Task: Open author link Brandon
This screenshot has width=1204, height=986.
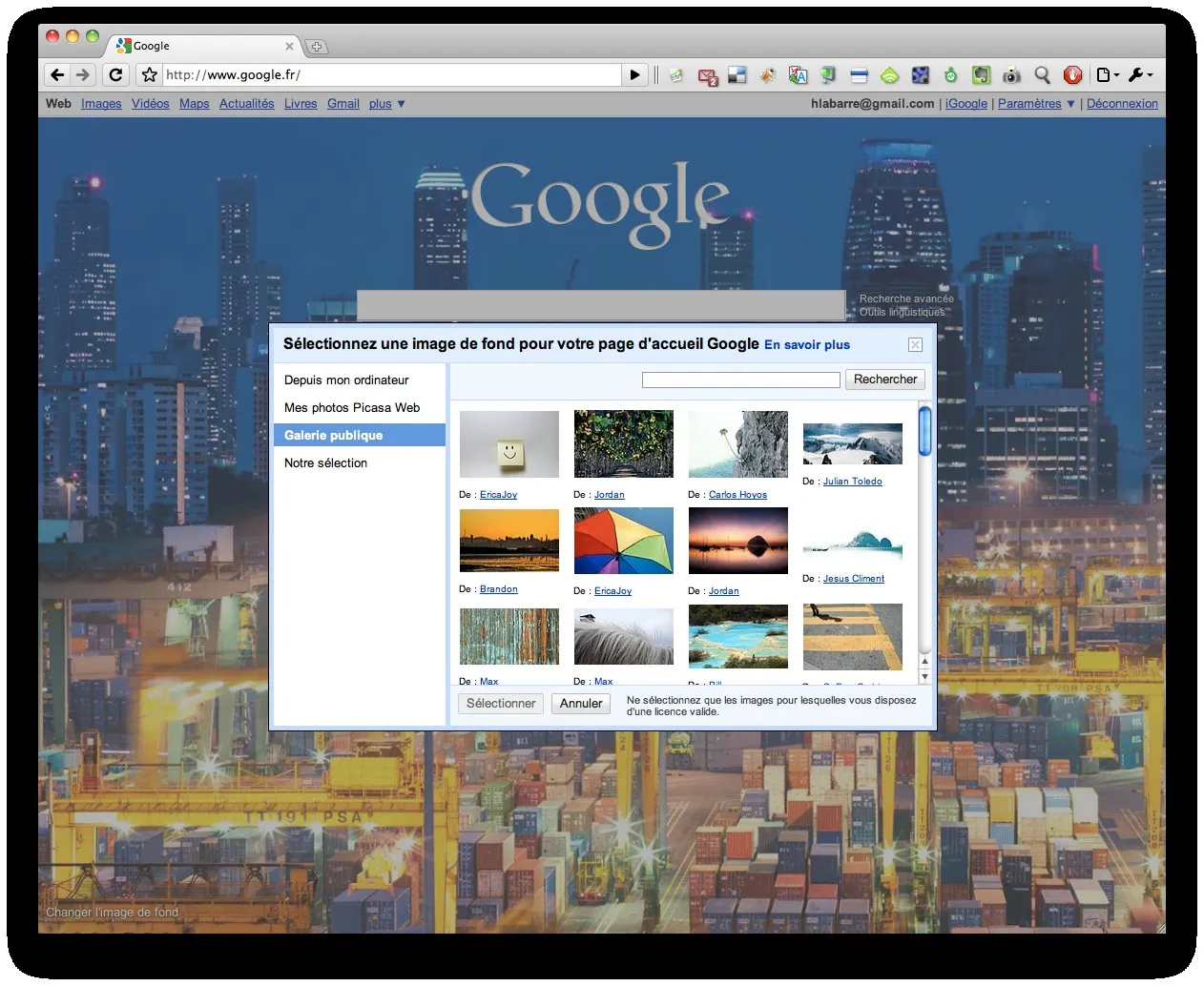Action: click(x=499, y=589)
